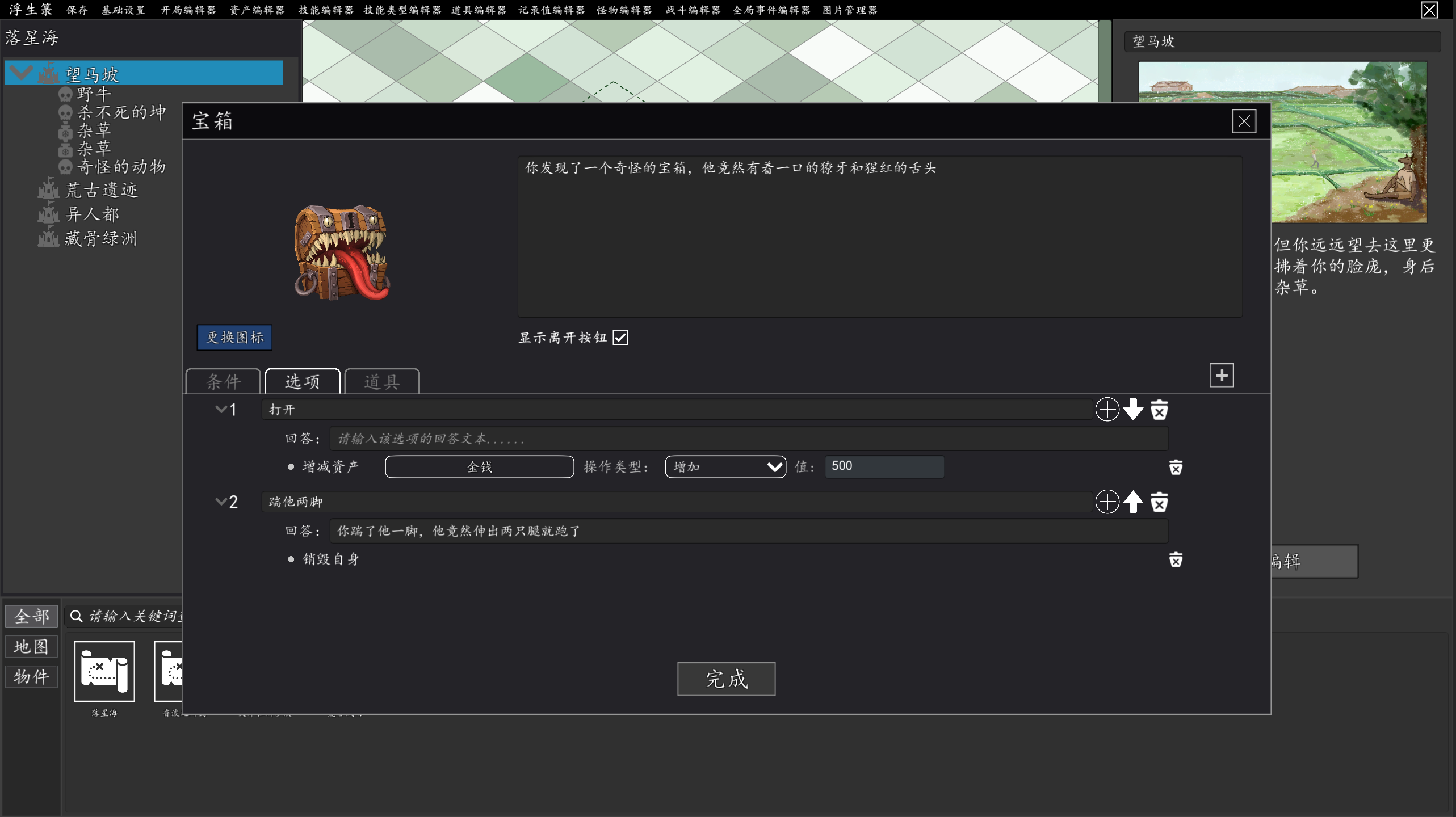
Task: Click the 更换图标 button
Action: [234, 338]
